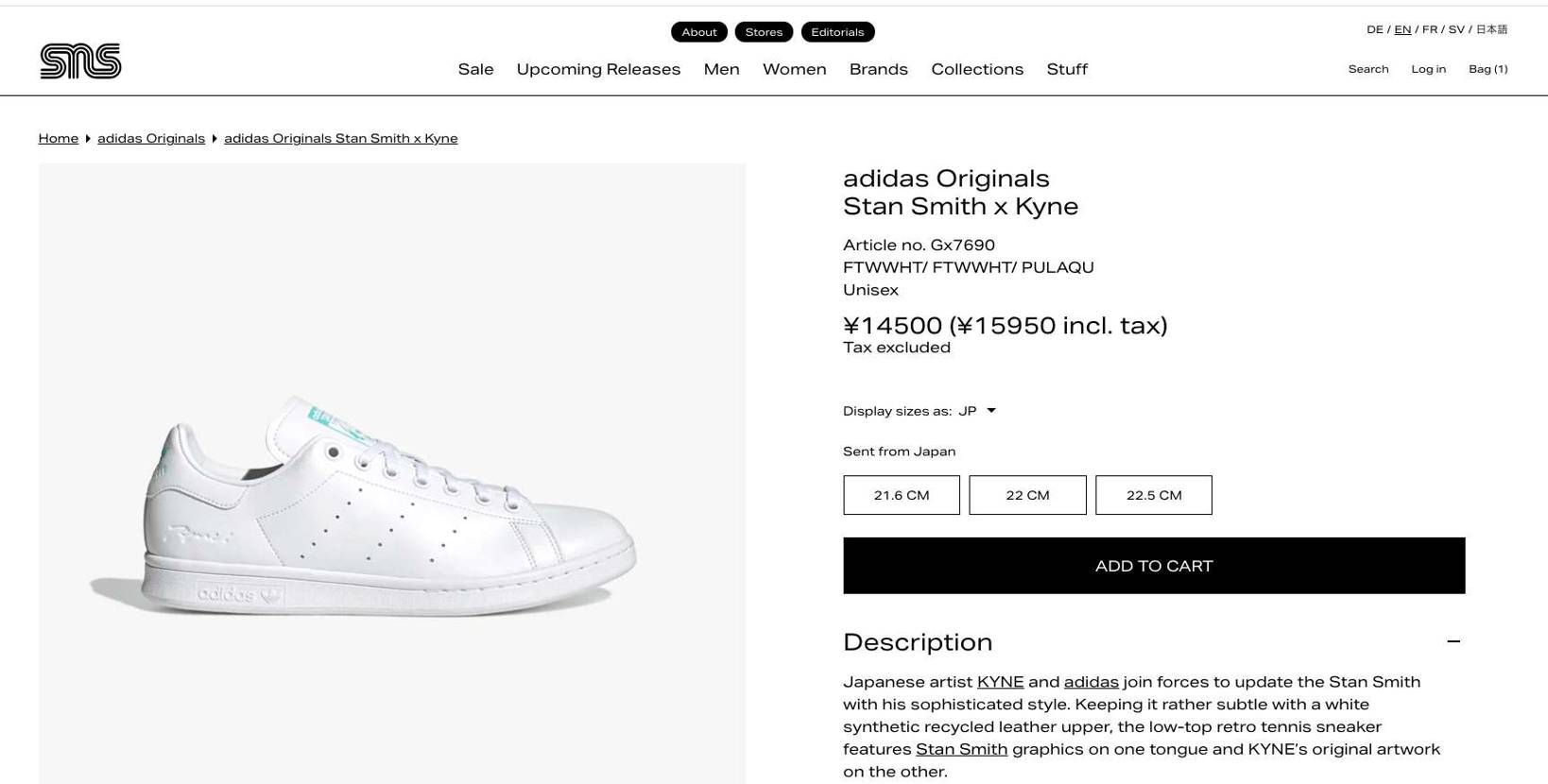Open the shopping Bag

[x=1488, y=68]
